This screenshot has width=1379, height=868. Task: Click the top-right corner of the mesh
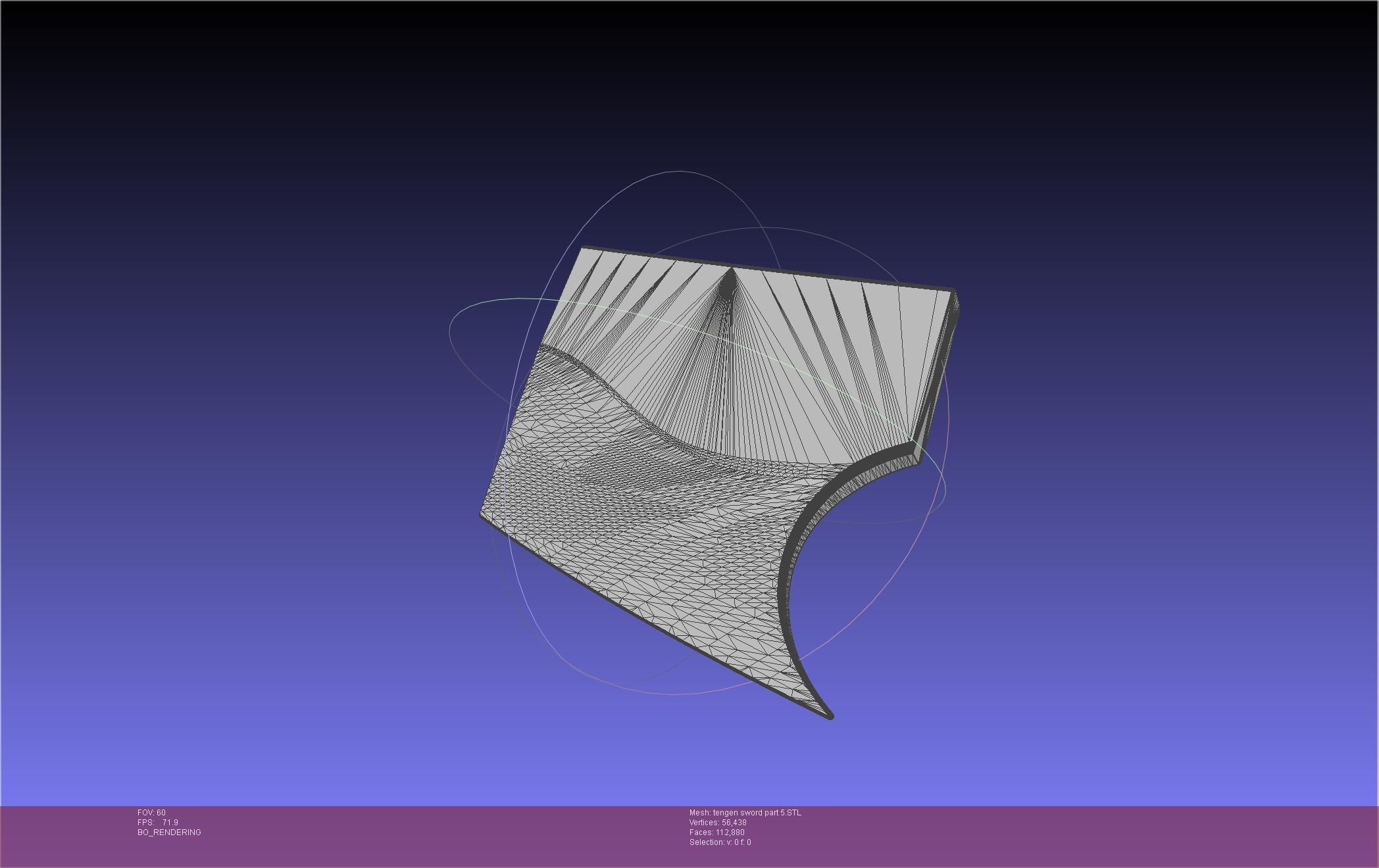952,291
